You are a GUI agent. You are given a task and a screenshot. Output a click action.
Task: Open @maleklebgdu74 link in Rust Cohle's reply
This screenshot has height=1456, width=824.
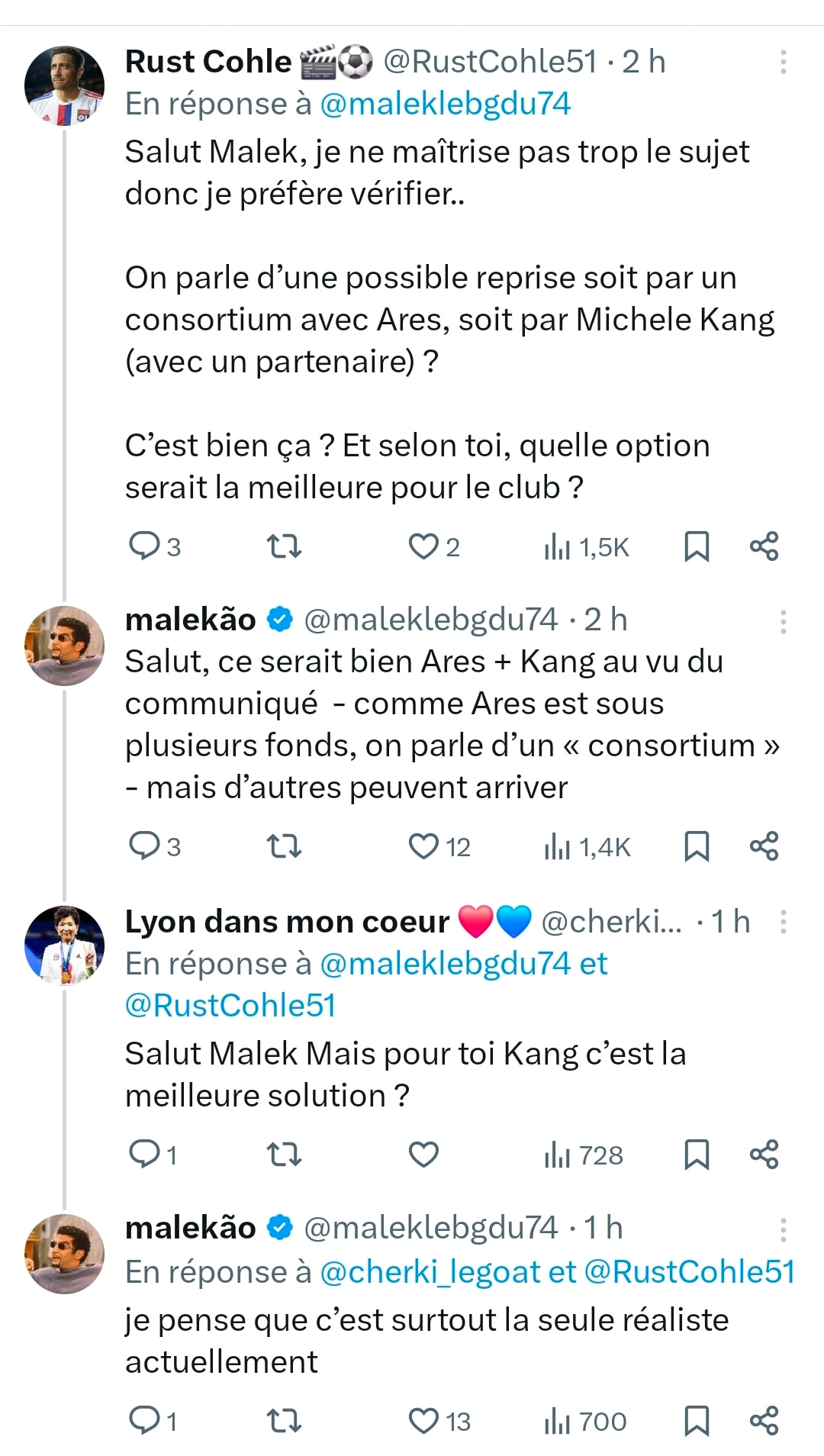point(445,104)
